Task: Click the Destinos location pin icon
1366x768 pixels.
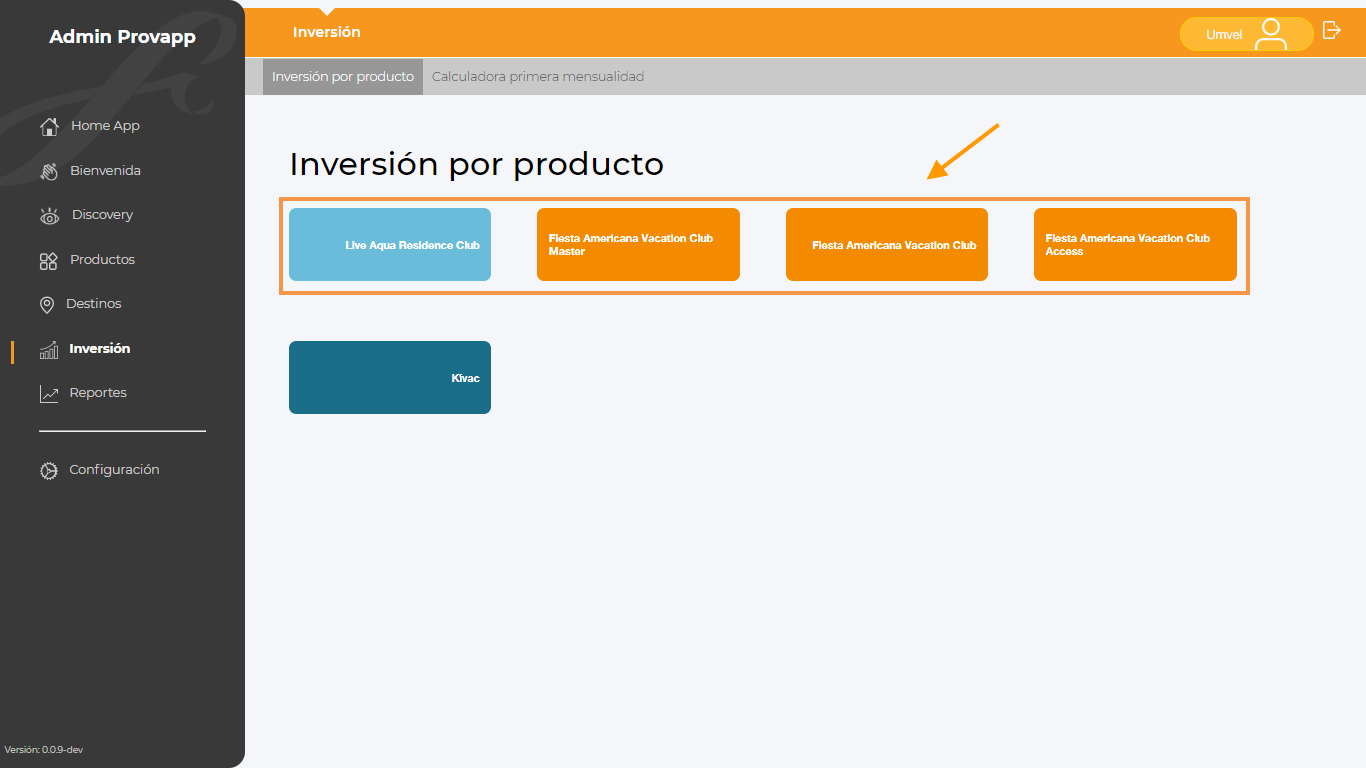Action: pyautogui.click(x=47, y=304)
